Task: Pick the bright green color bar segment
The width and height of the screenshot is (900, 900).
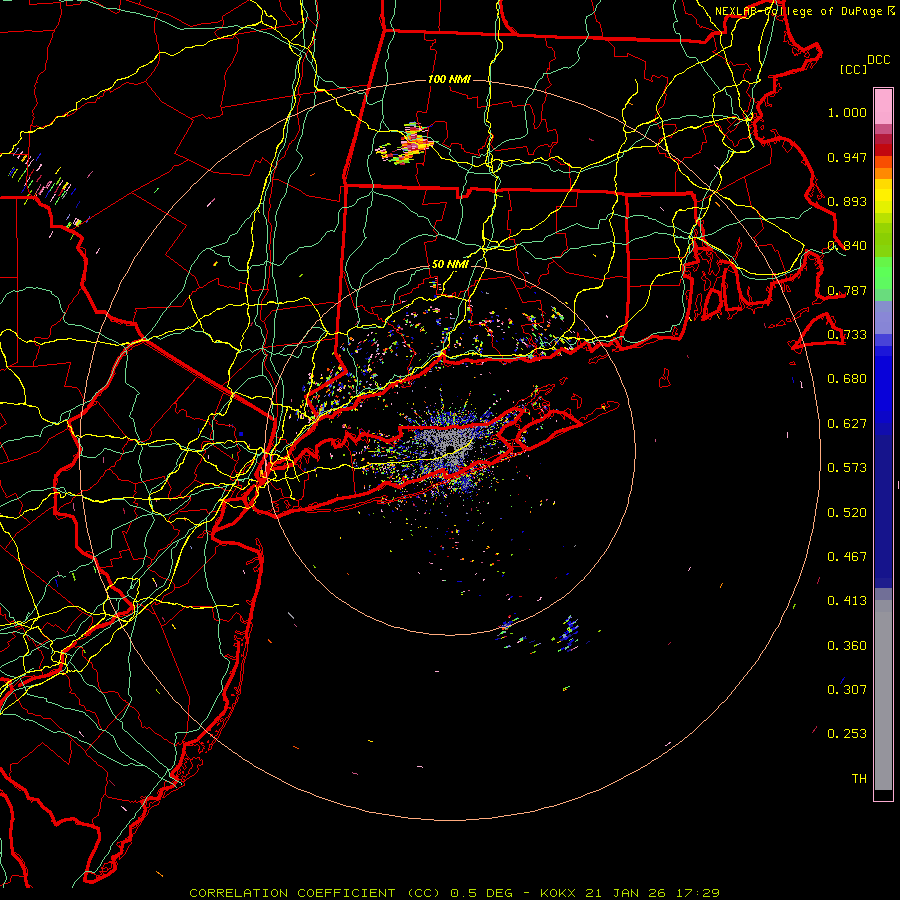Action: click(x=883, y=273)
